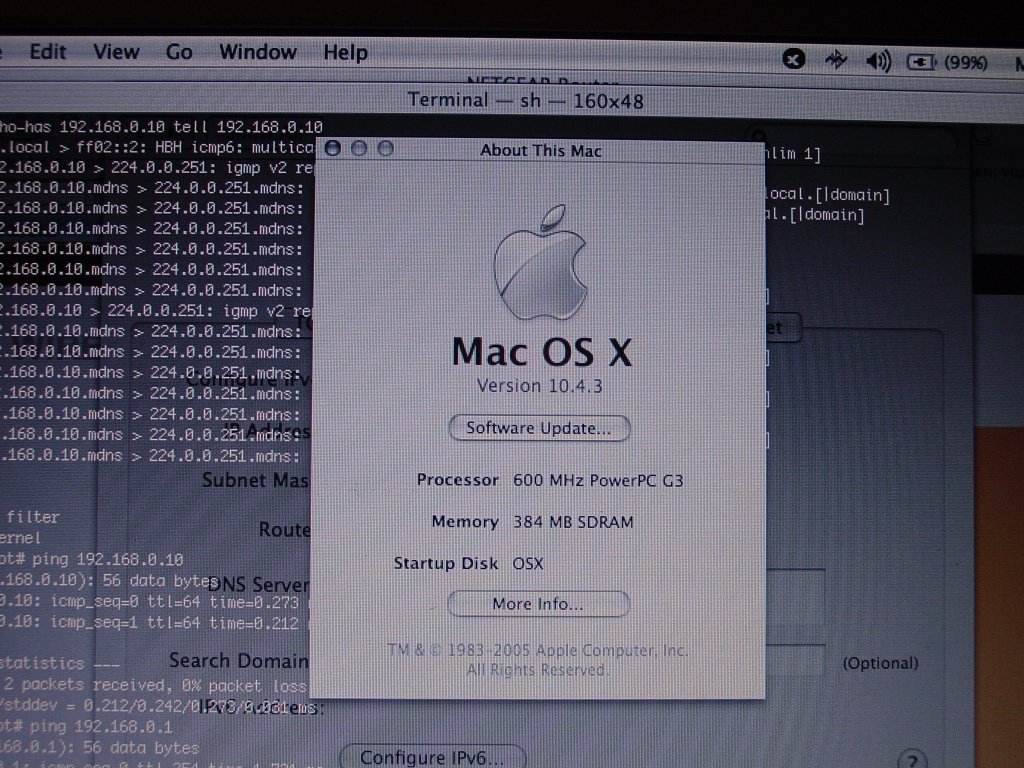
Task: Click the terminal line containing 'HBH icmp6'
Action: click(157, 147)
